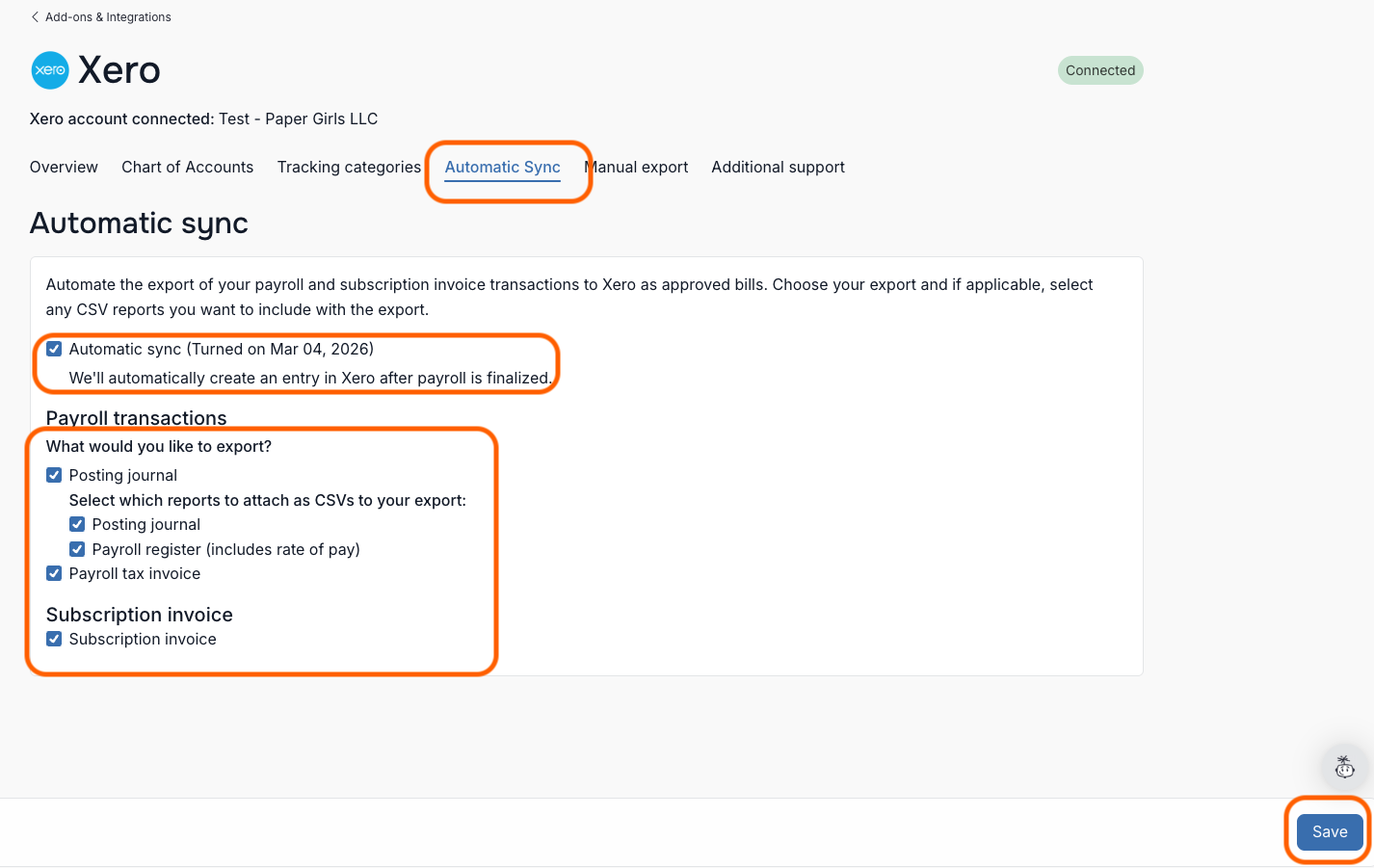
Task: Click the 'Payroll transactions' section heading
Action: coord(137,418)
